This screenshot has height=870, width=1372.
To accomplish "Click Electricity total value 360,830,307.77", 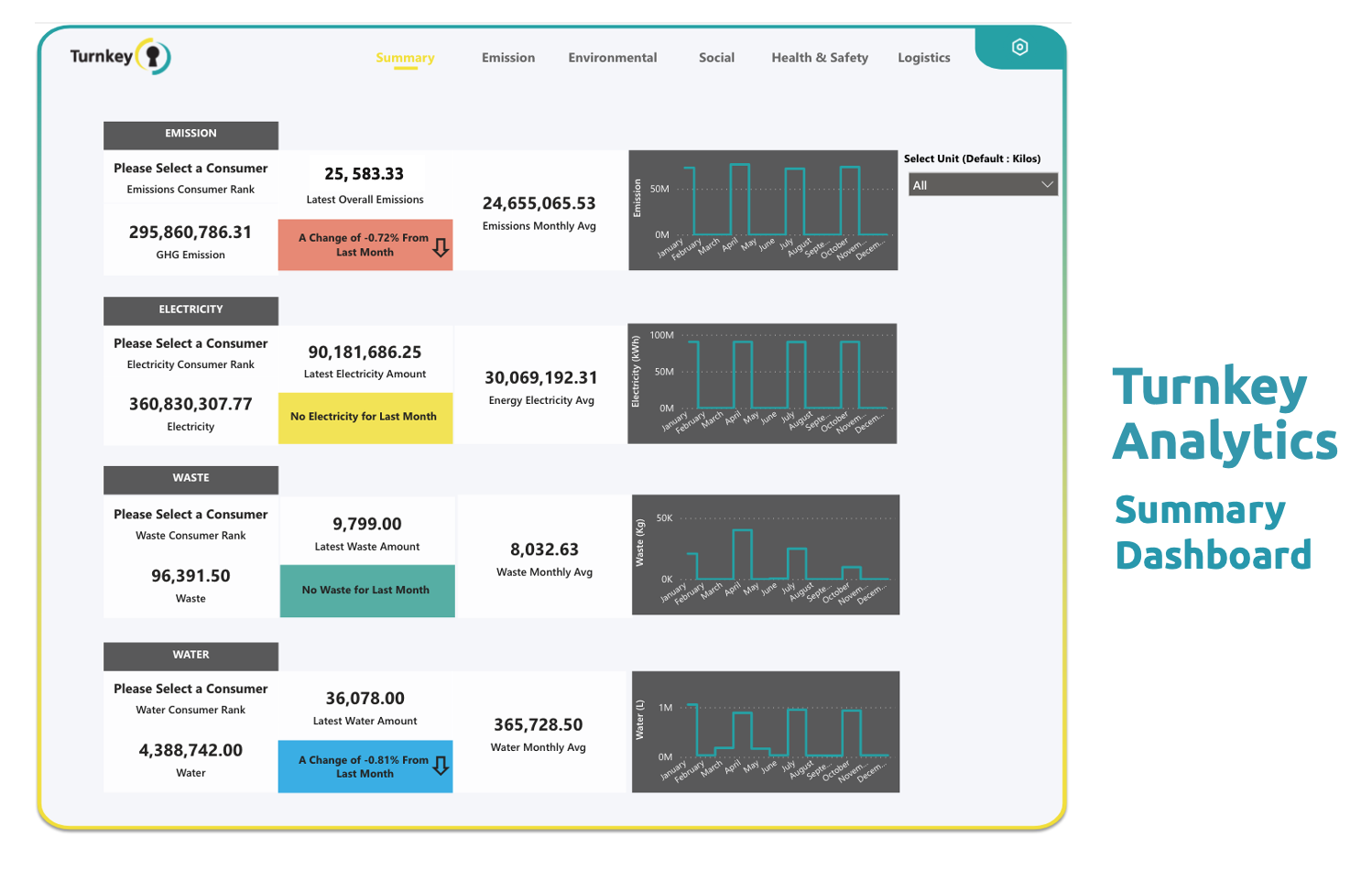I will click(191, 404).
